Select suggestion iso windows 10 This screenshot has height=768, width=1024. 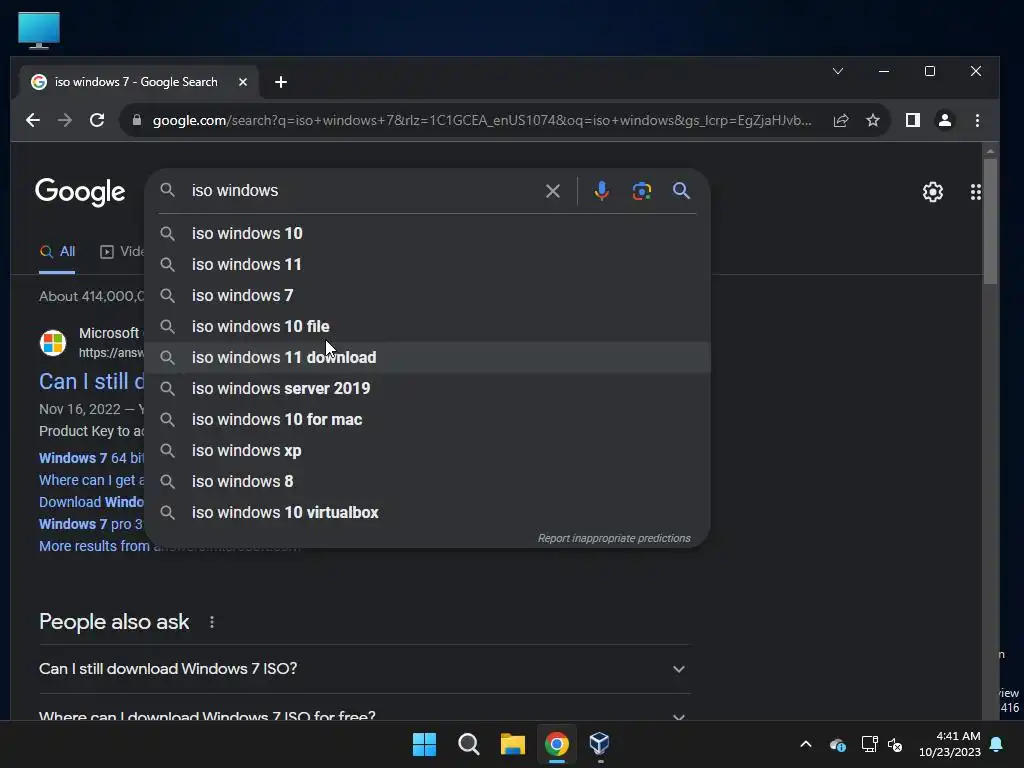pos(427,233)
